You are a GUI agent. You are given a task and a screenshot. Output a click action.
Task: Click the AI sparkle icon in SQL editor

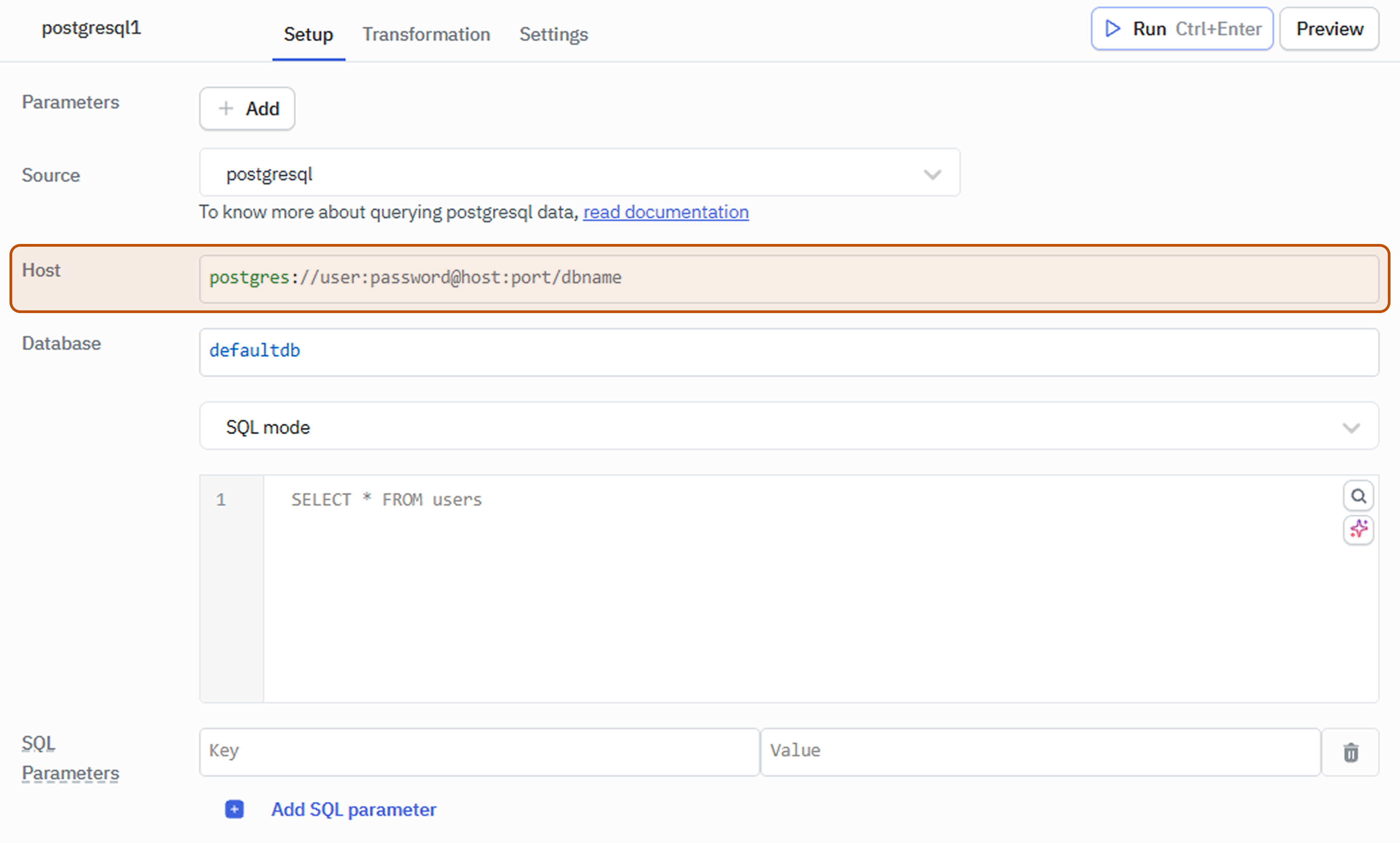pos(1358,530)
